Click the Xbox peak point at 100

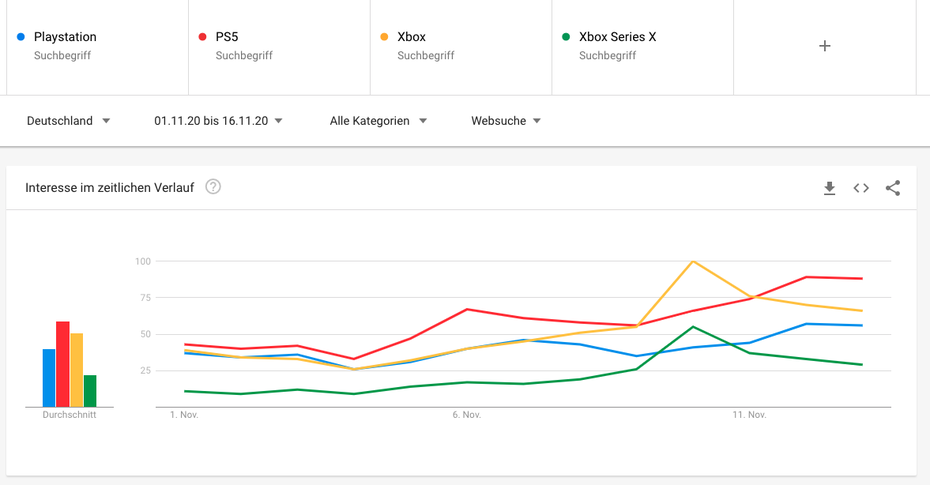tap(693, 261)
